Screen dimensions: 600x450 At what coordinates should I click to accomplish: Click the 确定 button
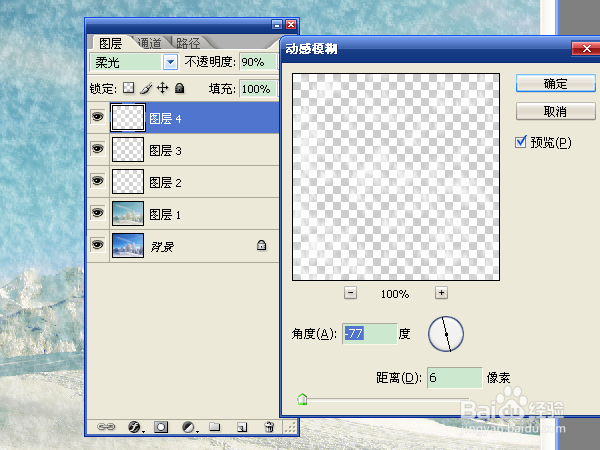pos(556,83)
